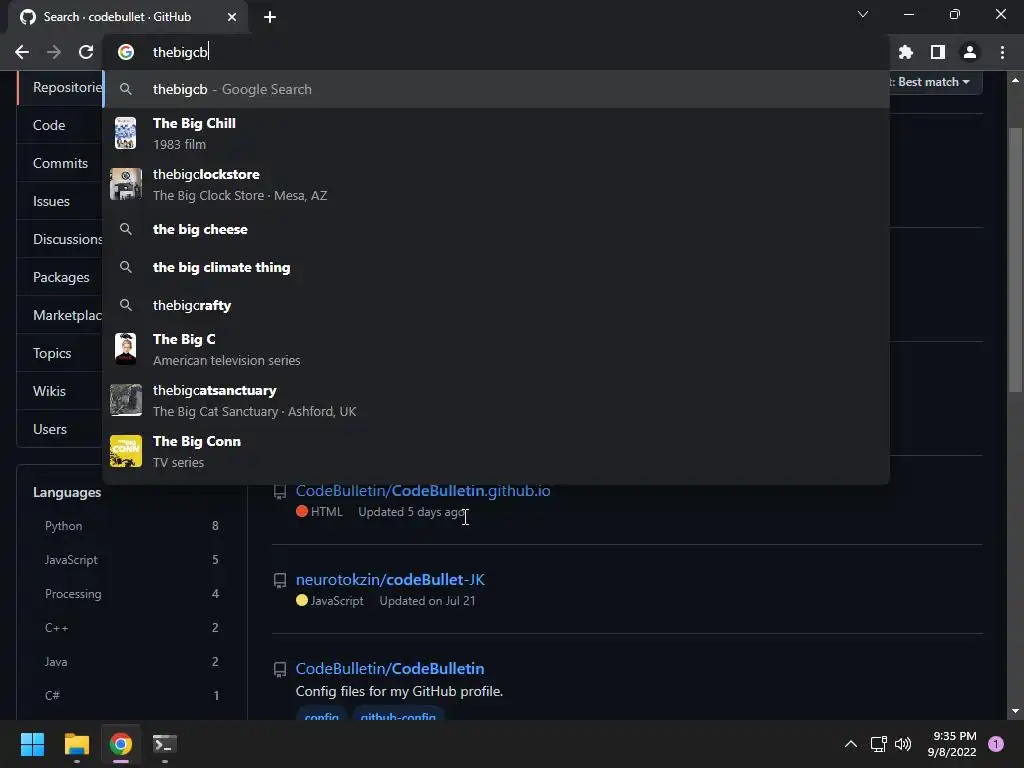The image size is (1024, 768).
Task: Expand the Sort Best match dropdown
Action: (935, 82)
